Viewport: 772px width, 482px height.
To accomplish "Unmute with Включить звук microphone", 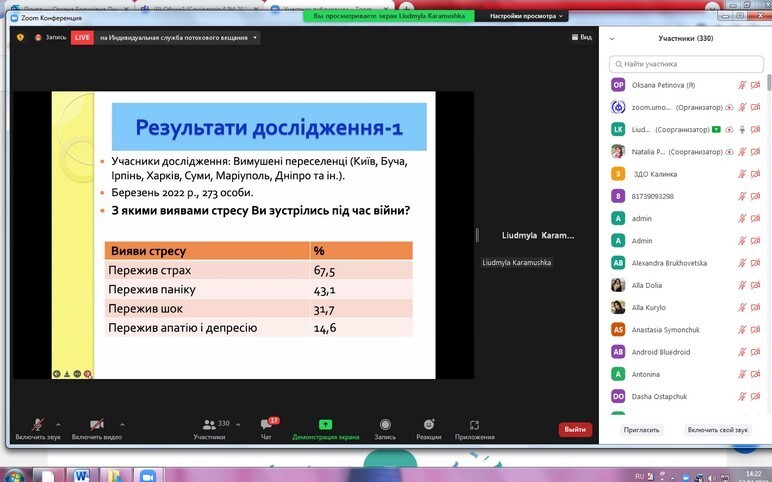I will tap(38, 428).
